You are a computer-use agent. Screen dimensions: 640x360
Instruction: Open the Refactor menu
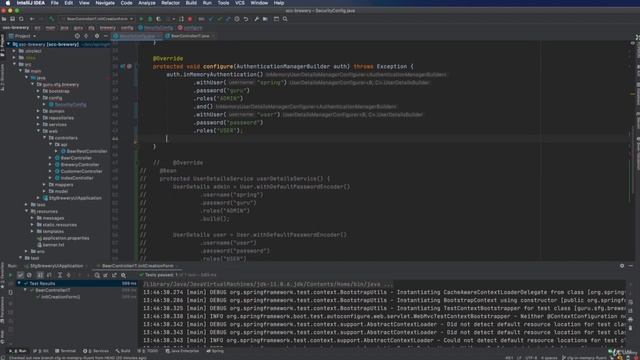tap(170, 3)
